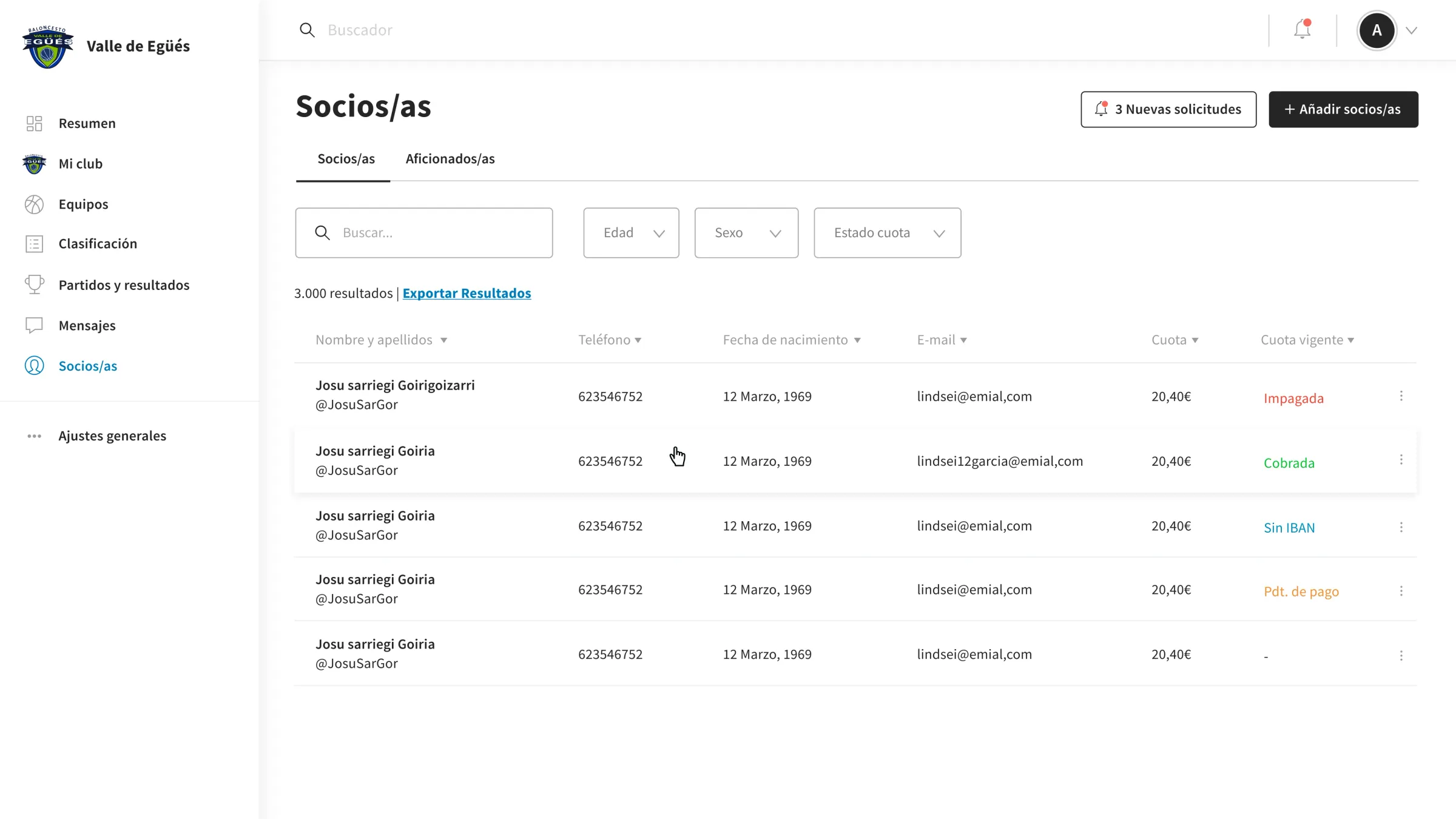1456x819 pixels.
Task: Open Mensajes via its chat bubble icon
Action: (x=34, y=325)
